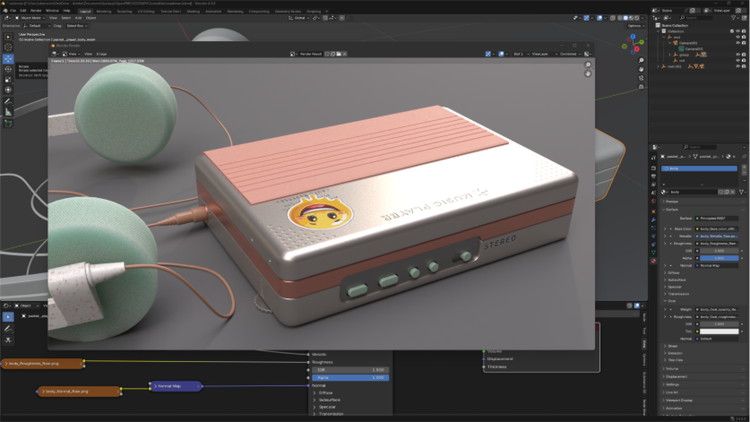Click the Slot 1 selector in render window
The height and width of the screenshot is (422, 750).
[519, 54]
